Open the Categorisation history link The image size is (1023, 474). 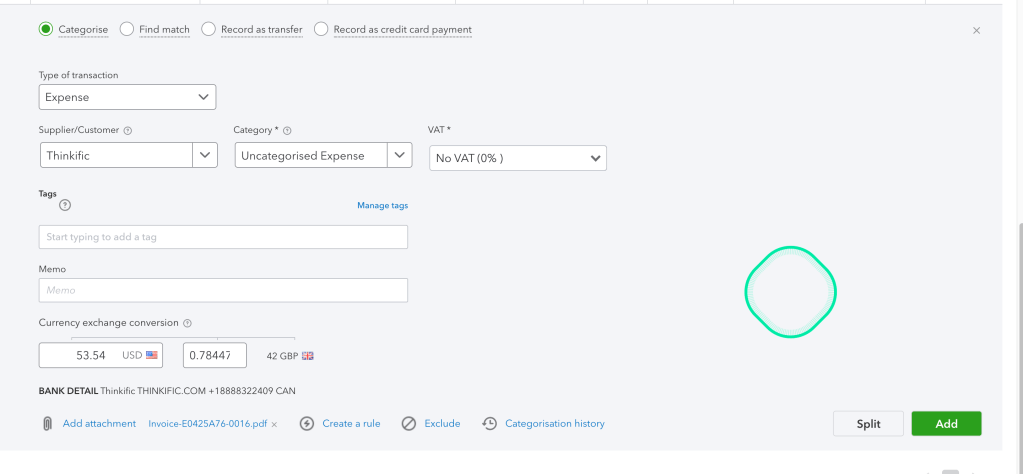[x=555, y=424]
